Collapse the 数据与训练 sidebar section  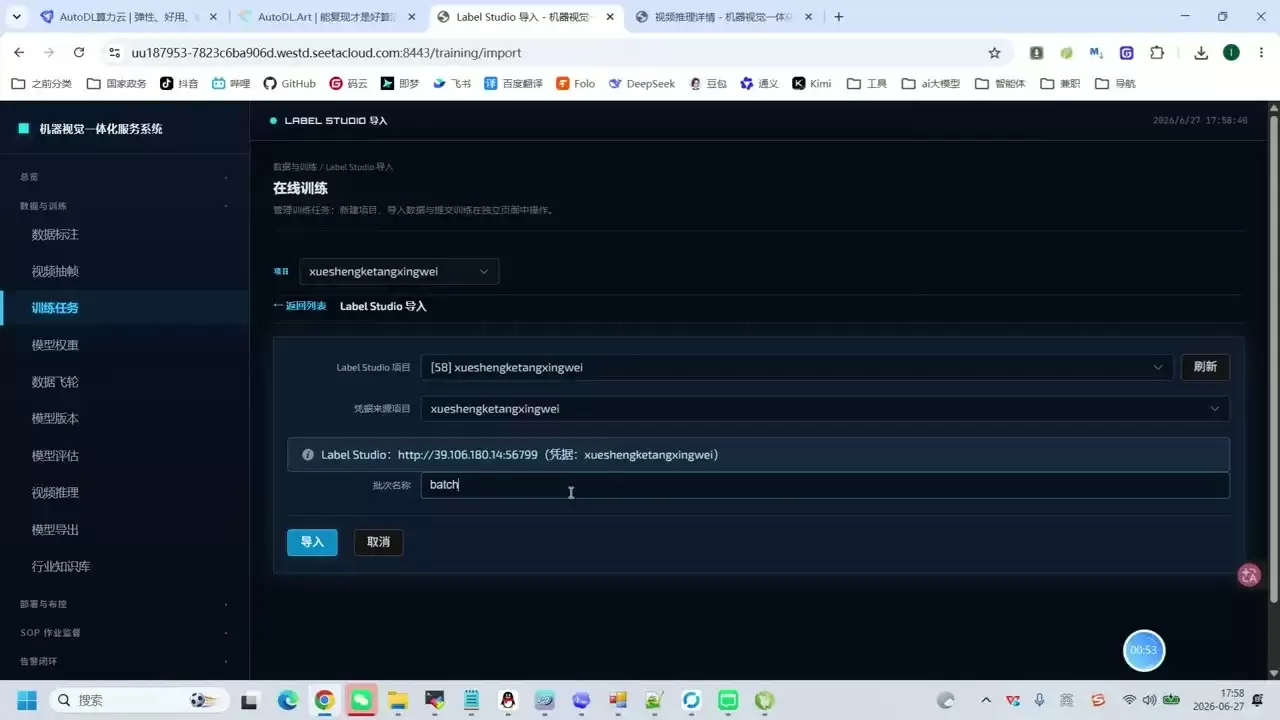(125, 206)
